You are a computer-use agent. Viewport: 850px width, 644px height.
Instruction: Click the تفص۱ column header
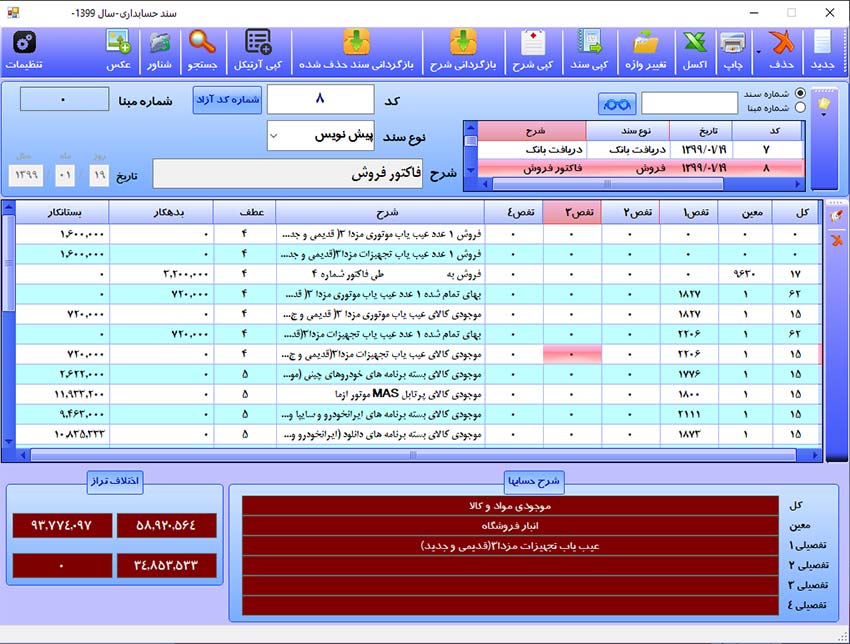[688, 212]
